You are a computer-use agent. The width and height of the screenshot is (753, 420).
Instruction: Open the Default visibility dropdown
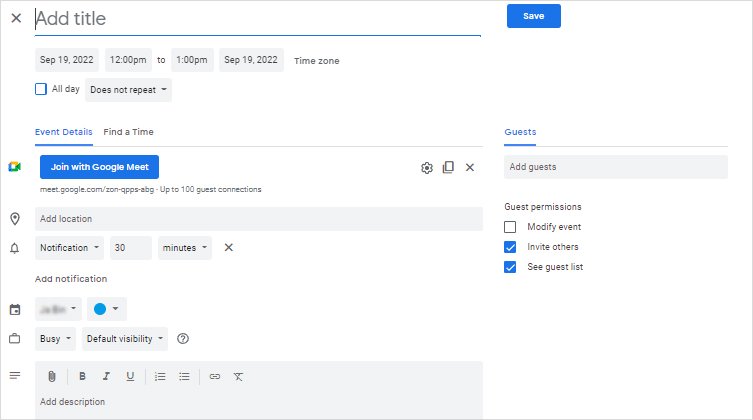coord(125,339)
